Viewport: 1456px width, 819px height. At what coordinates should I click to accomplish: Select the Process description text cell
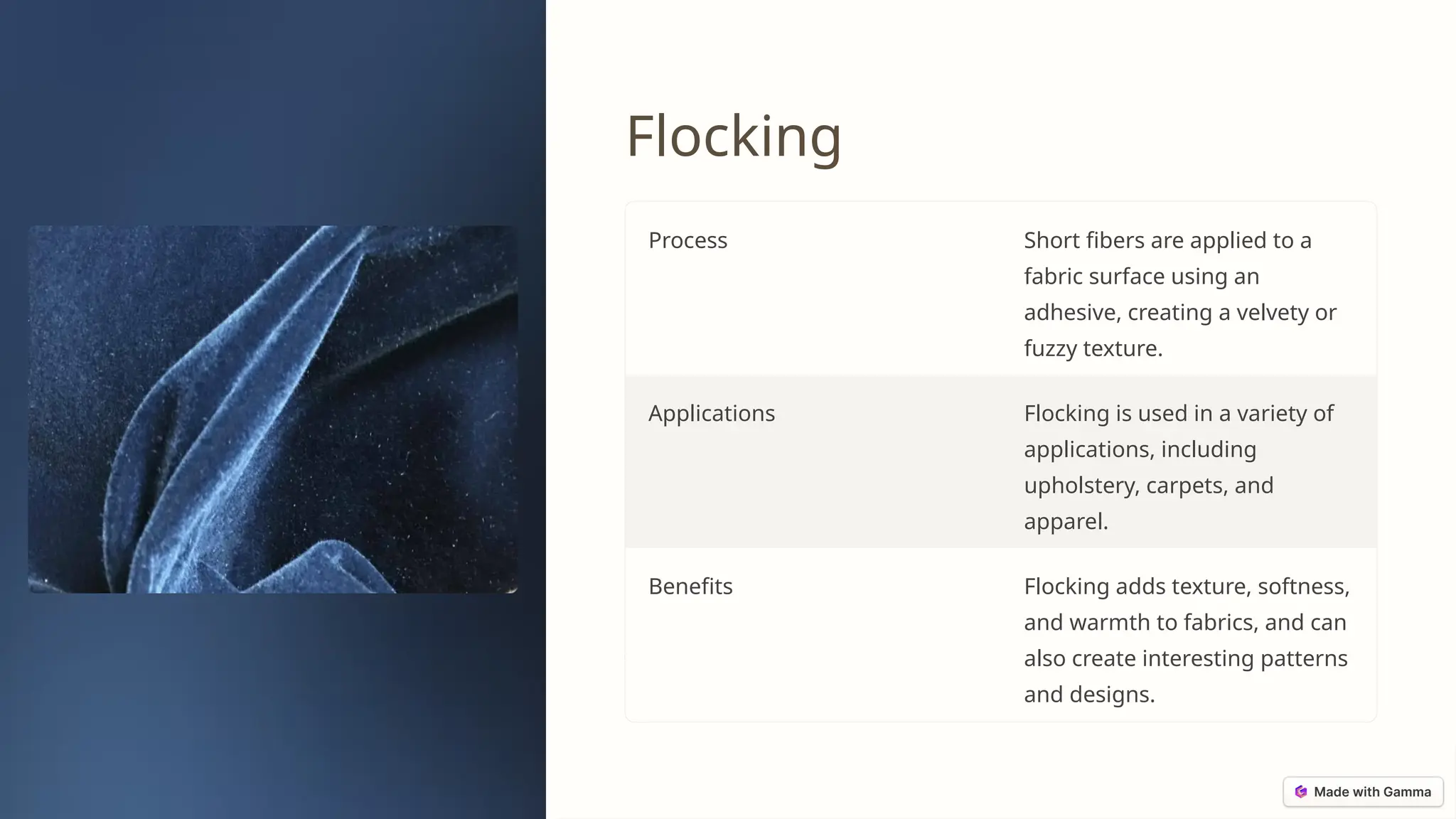click(x=1180, y=294)
